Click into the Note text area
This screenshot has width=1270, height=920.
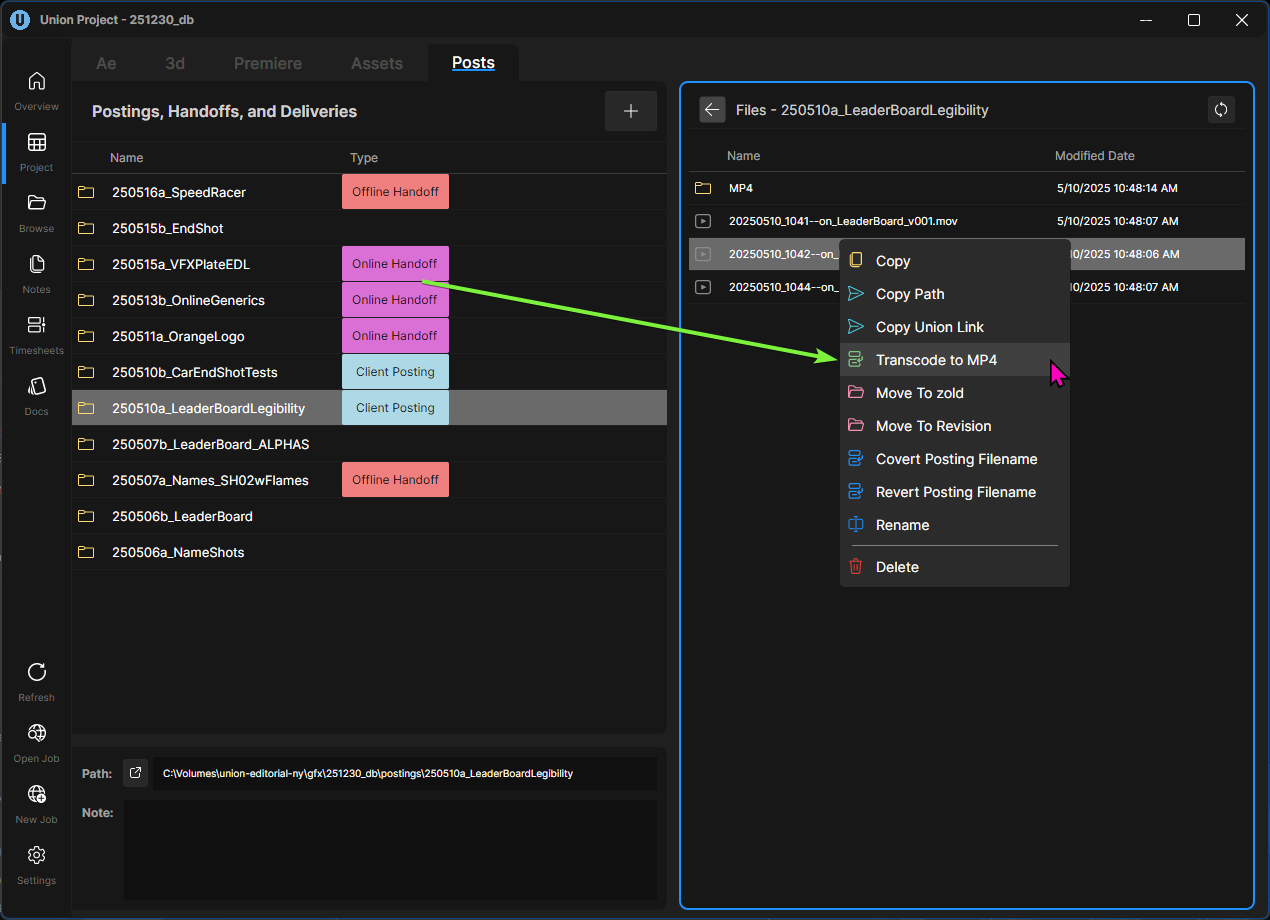point(391,849)
